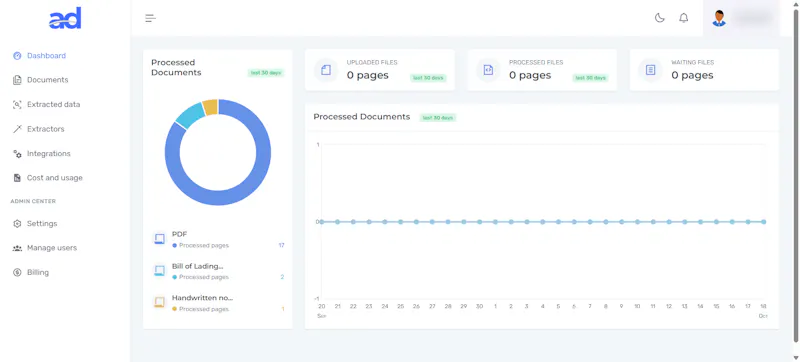Click the Bill of Lading count 2
The width and height of the screenshot is (800, 362).
click(282, 277)
